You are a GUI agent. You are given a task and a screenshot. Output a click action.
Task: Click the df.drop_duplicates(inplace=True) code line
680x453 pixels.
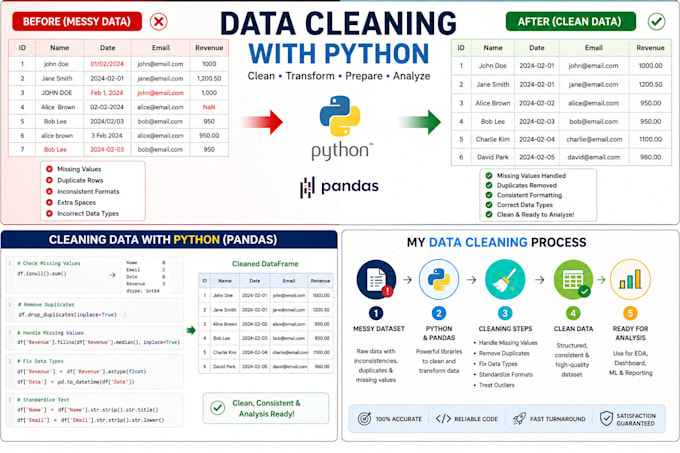click(x=67, y=315)
